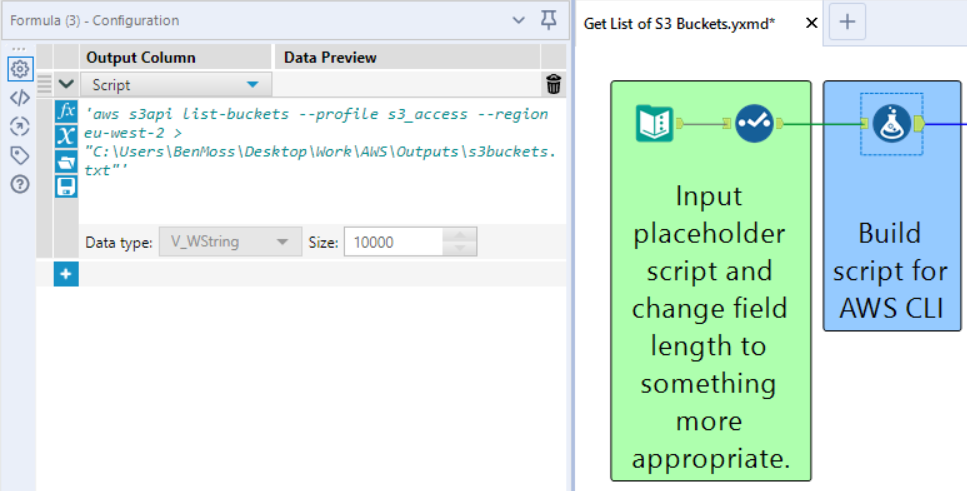Select the Text Input tool on canvas

654,123
